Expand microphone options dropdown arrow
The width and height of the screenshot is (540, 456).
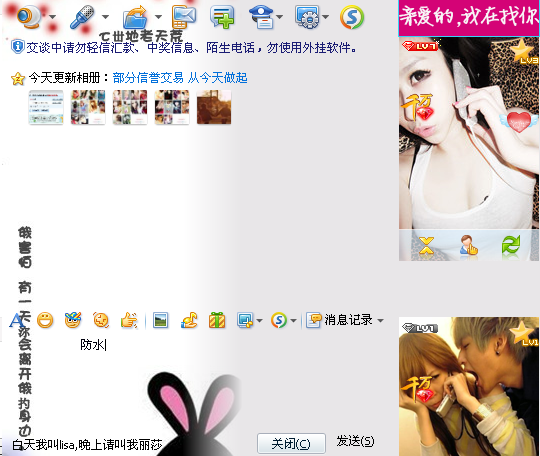pyautogui.click(x=105, y=17)
